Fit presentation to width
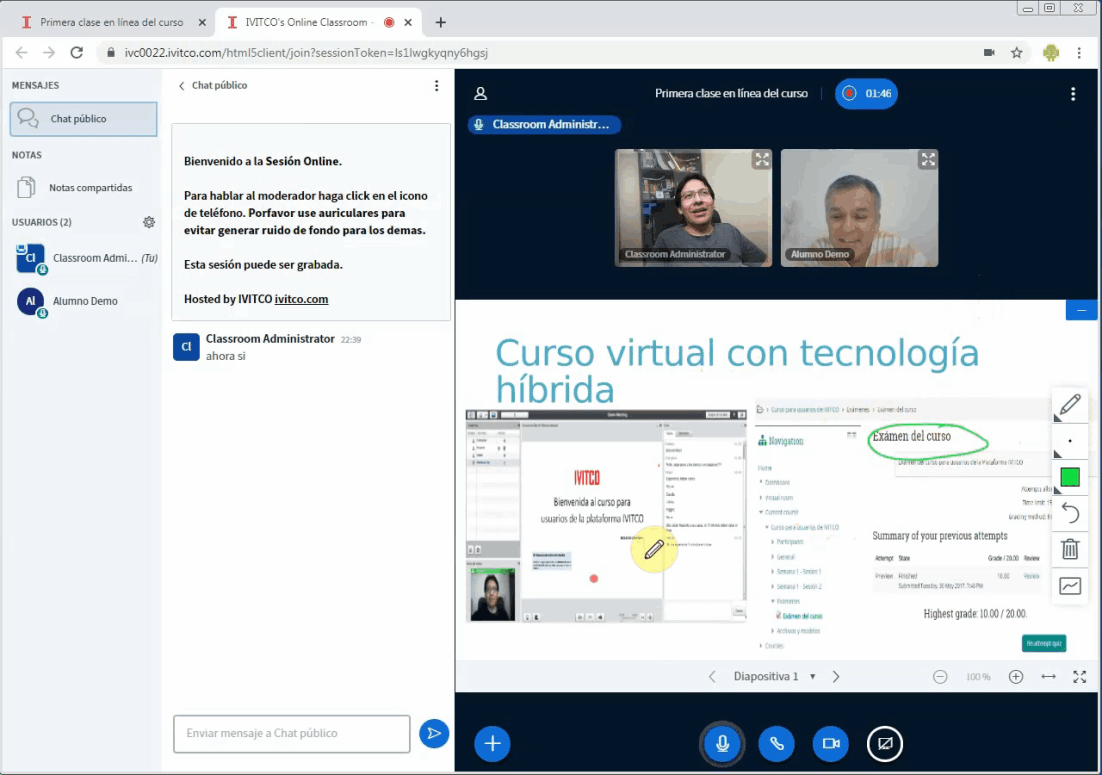The width and height of the screenshot is (1102, 775). pos(1048,677)
